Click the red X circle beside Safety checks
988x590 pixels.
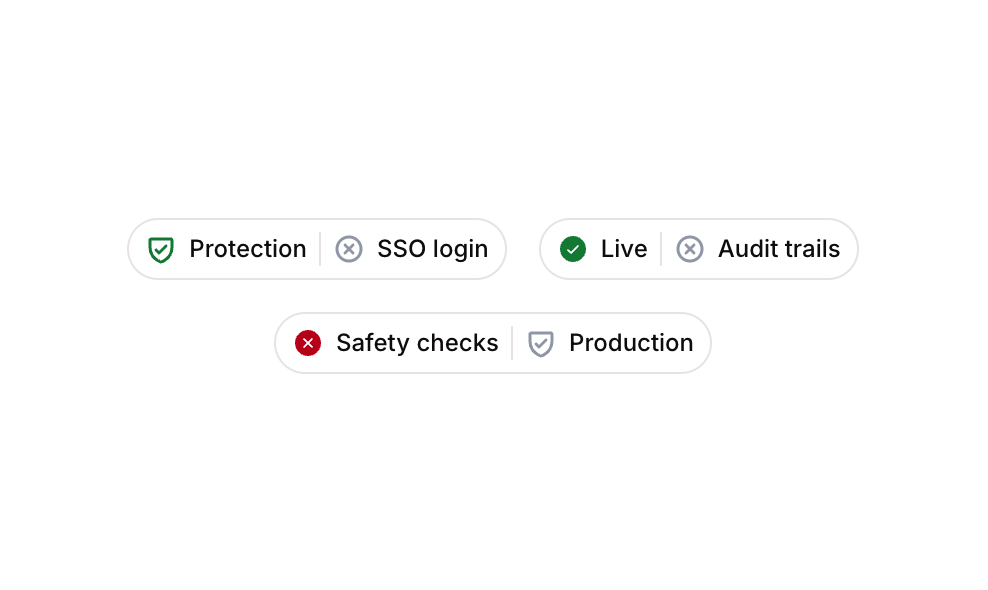click(308, 343)
